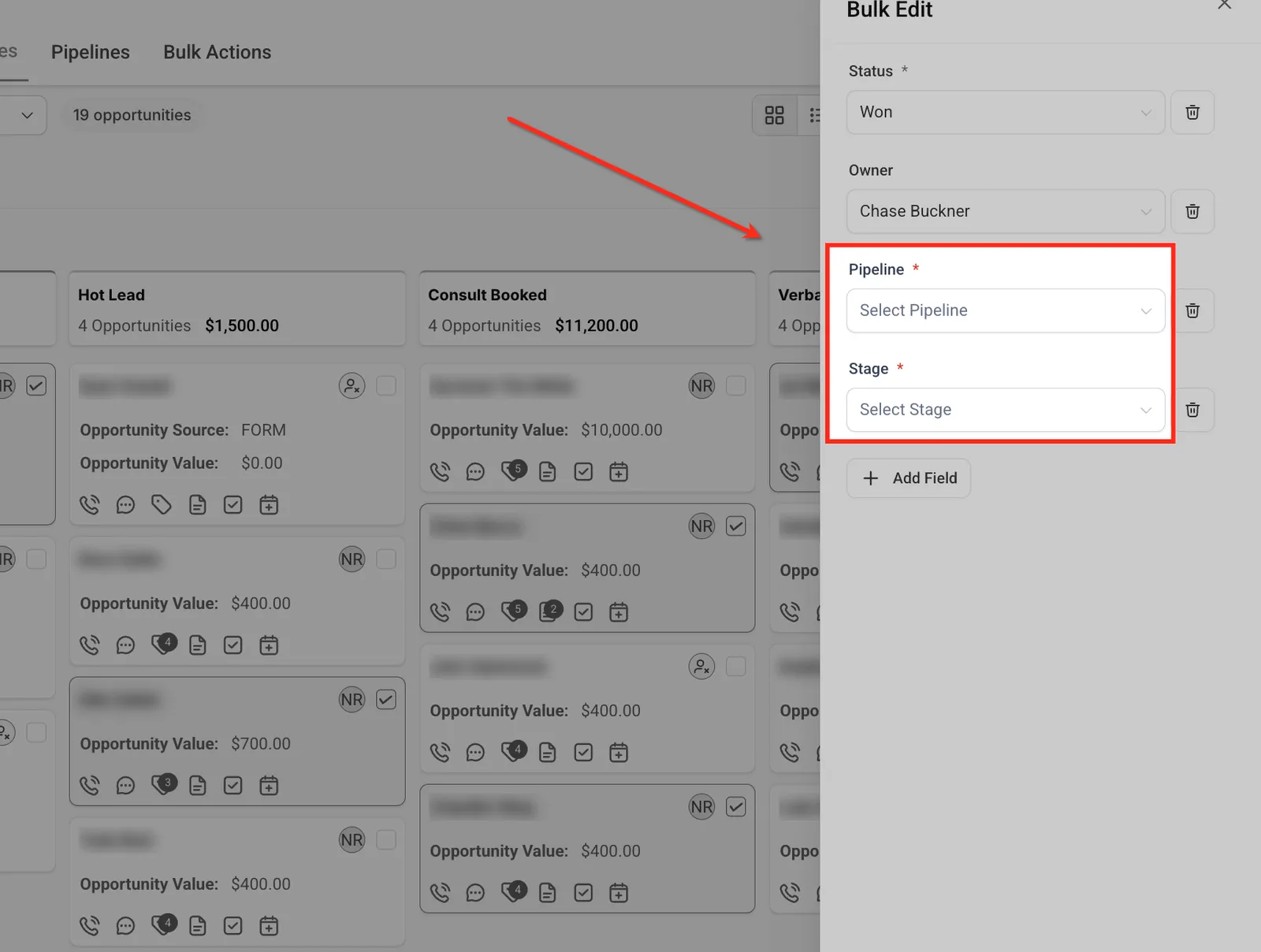Open notes icon on the $700.00 card
Image resolution: width=1261 pixels, height=952 pixels.
click(197, 786)
